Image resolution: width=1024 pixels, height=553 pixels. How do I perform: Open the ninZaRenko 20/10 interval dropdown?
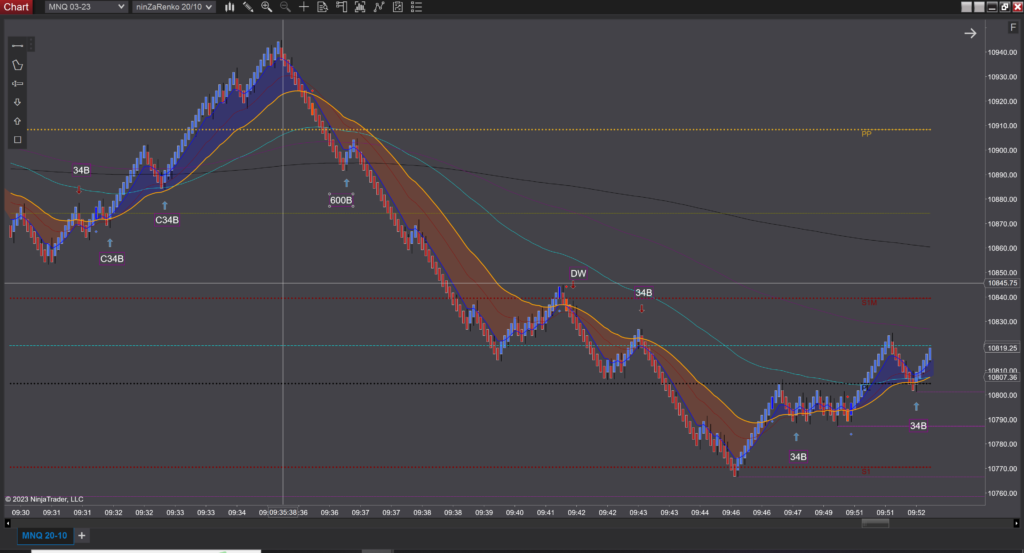[174, 7]
